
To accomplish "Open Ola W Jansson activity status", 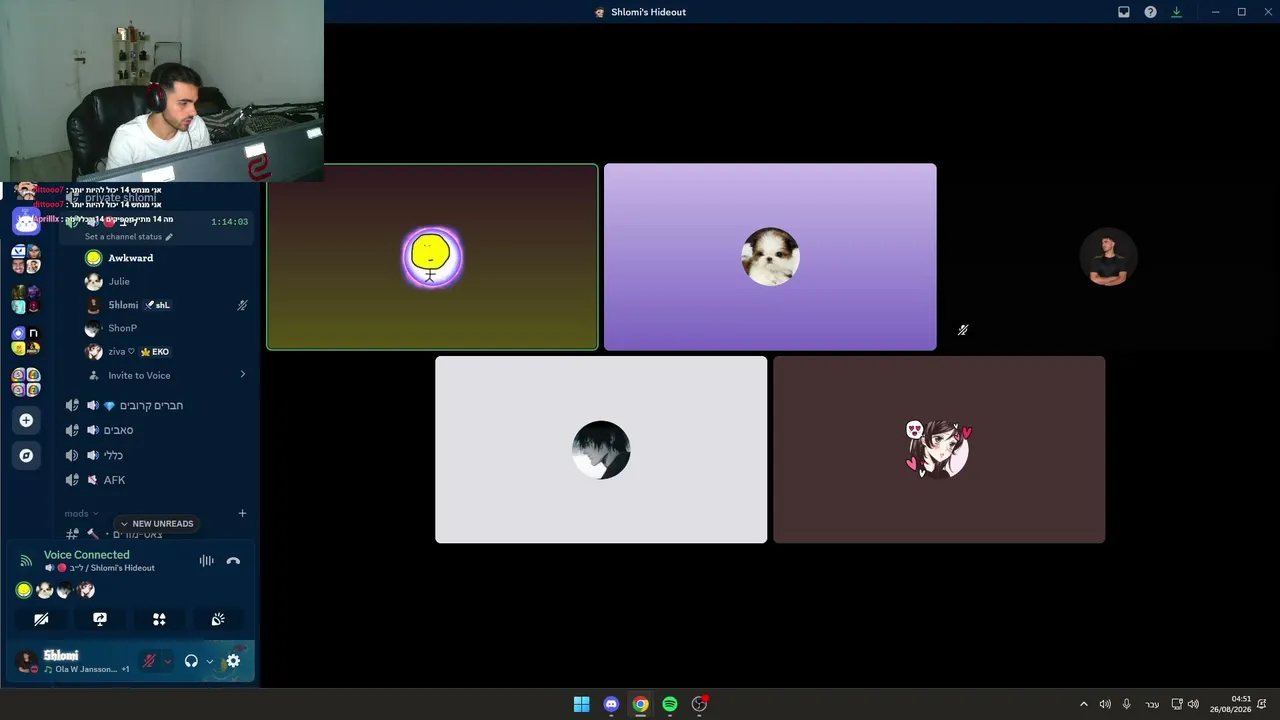I will 86,669.
